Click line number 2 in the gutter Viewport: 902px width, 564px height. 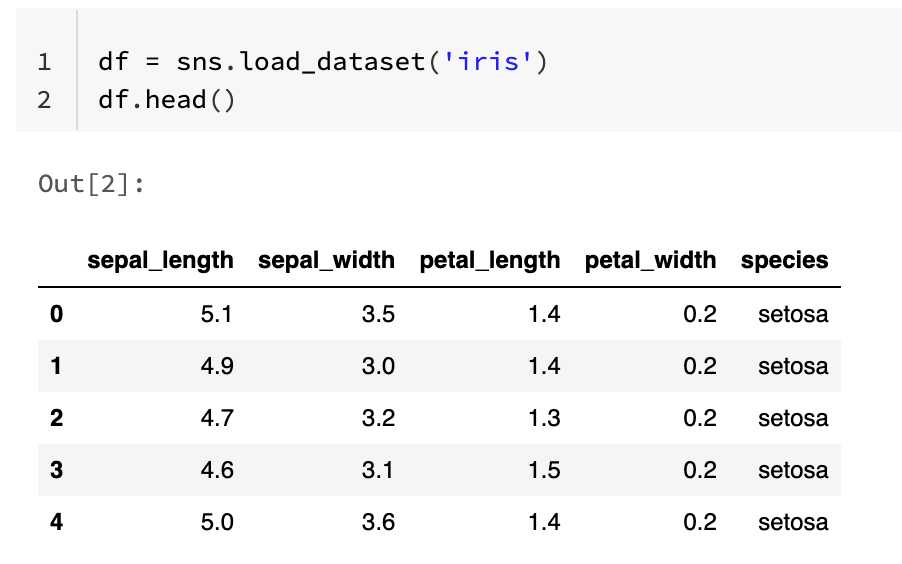pos(44,100)
